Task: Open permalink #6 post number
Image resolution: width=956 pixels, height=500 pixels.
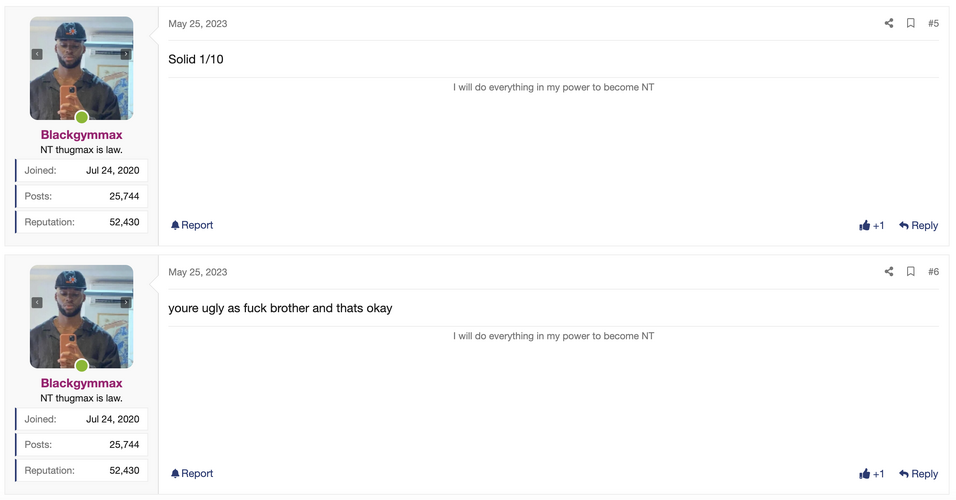Action: point(933,271)
